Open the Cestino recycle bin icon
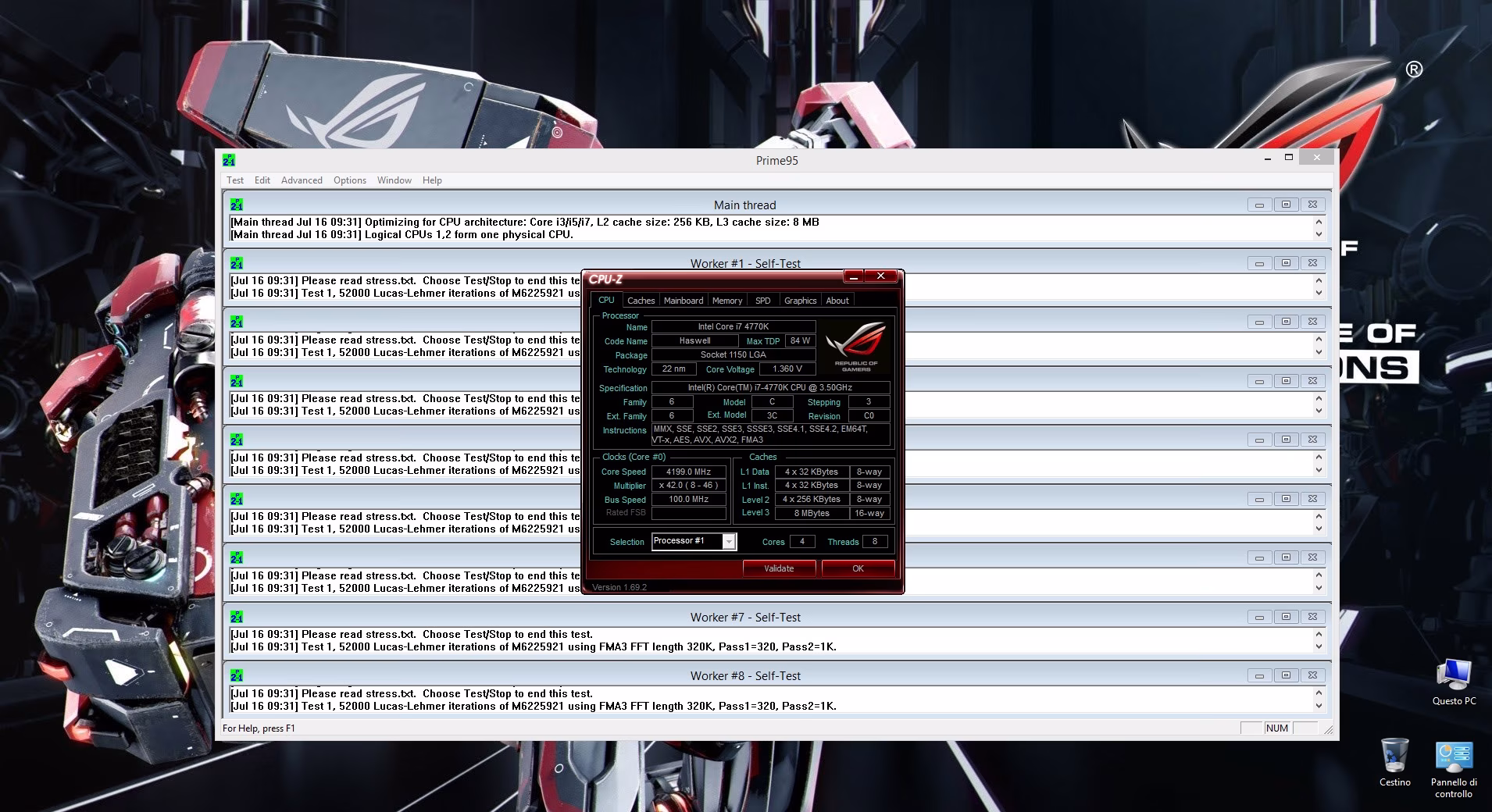This screenshot has width=1492, height=812. 1394,763
